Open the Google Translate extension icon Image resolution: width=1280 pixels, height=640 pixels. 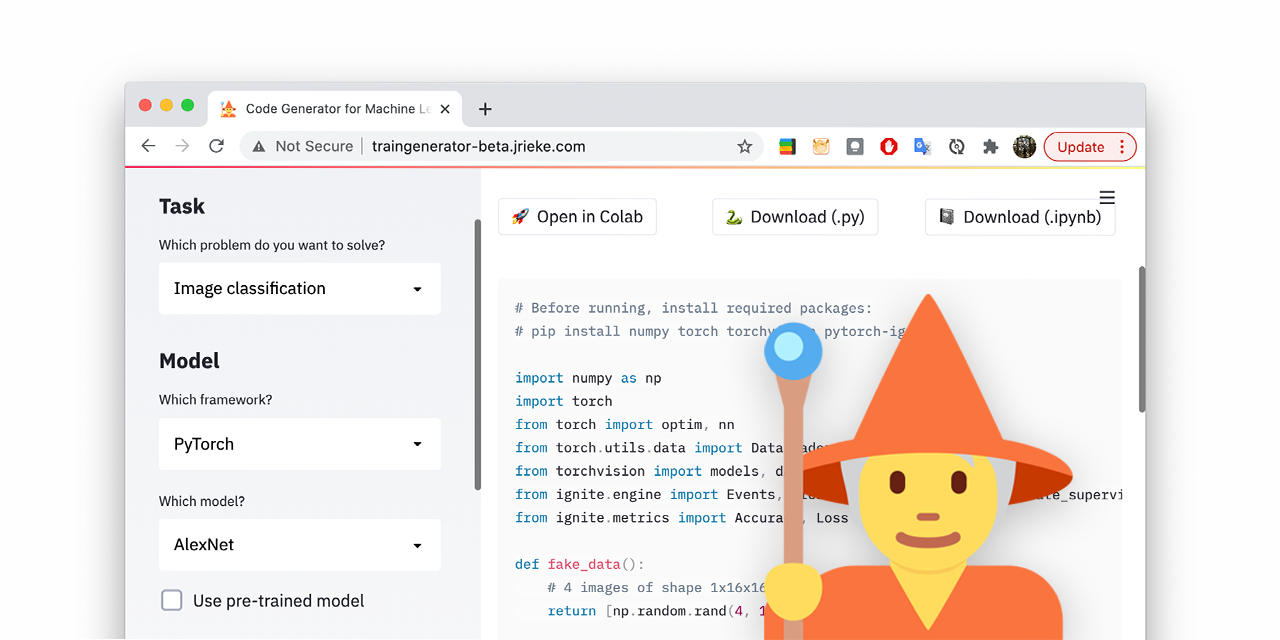(x=922, y=147)
